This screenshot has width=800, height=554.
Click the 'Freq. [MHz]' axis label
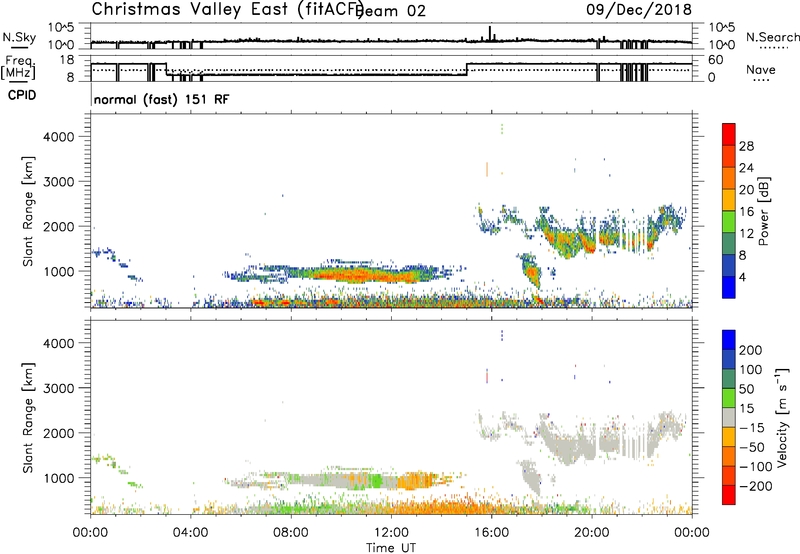coord(18,67)
